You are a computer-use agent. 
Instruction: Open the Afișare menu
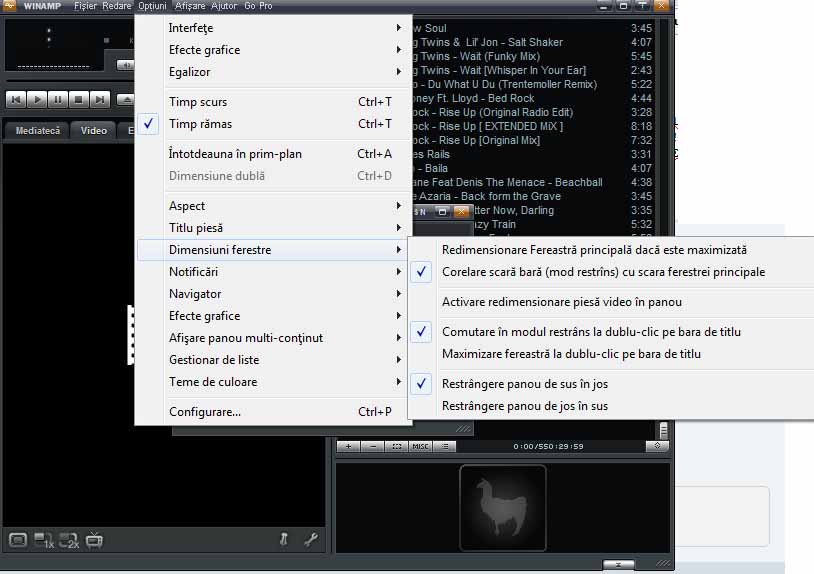pos(190,6)
